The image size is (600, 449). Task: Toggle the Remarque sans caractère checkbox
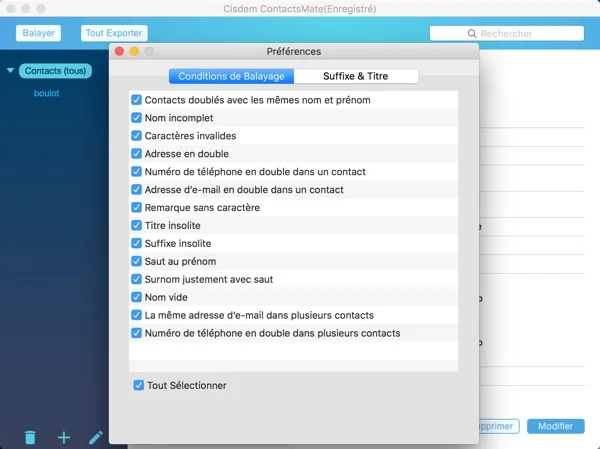point(136,207)
